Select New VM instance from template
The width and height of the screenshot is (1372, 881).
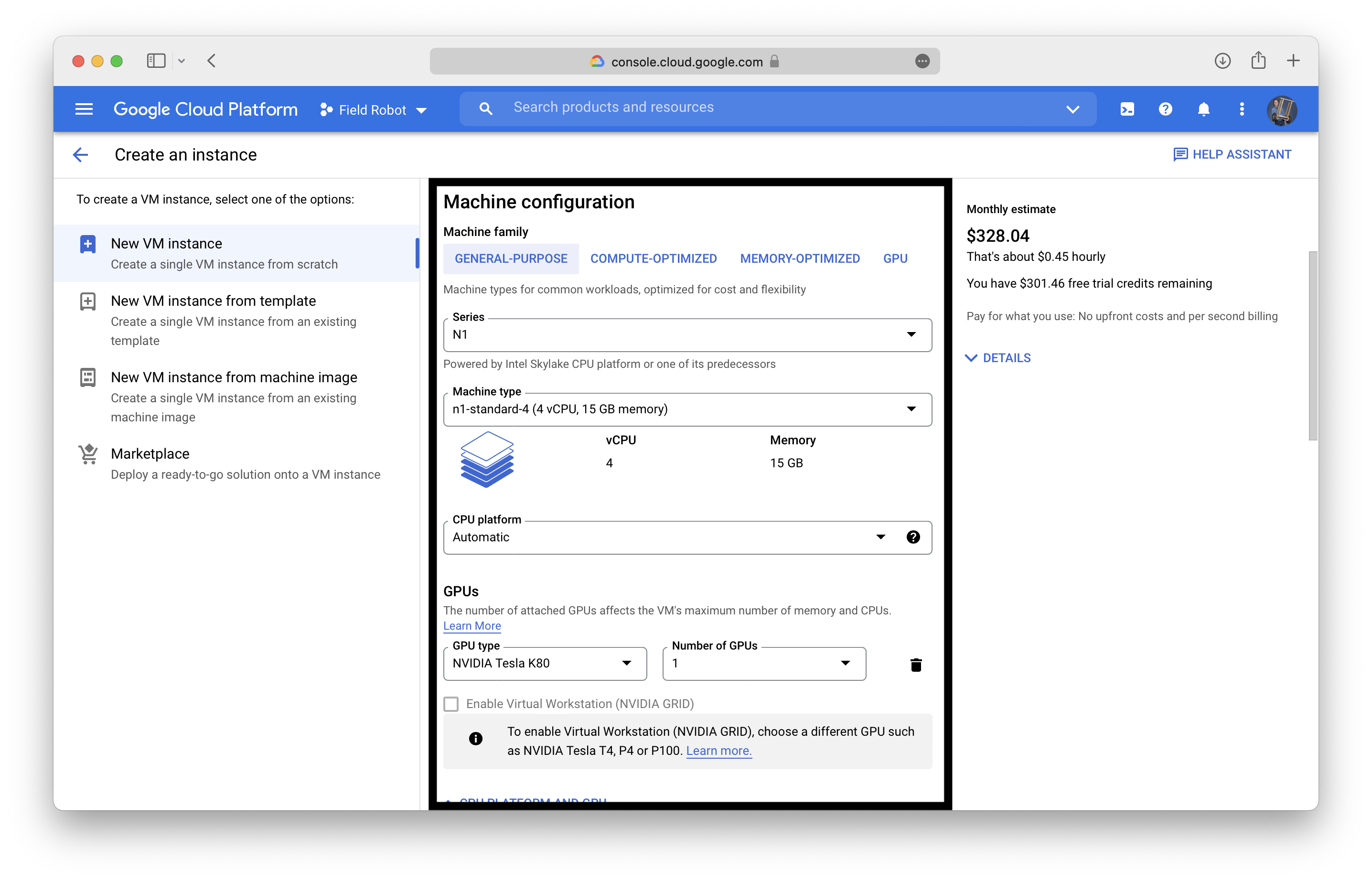236,320
